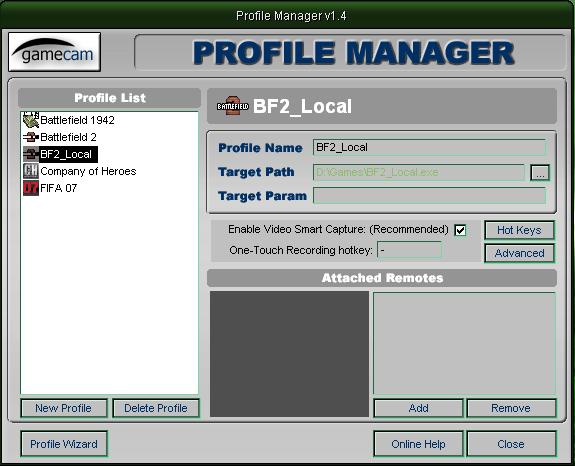575x466 pixels.
Task: Click the Close button
Action: pyautogui.click(x=511, y=444)
